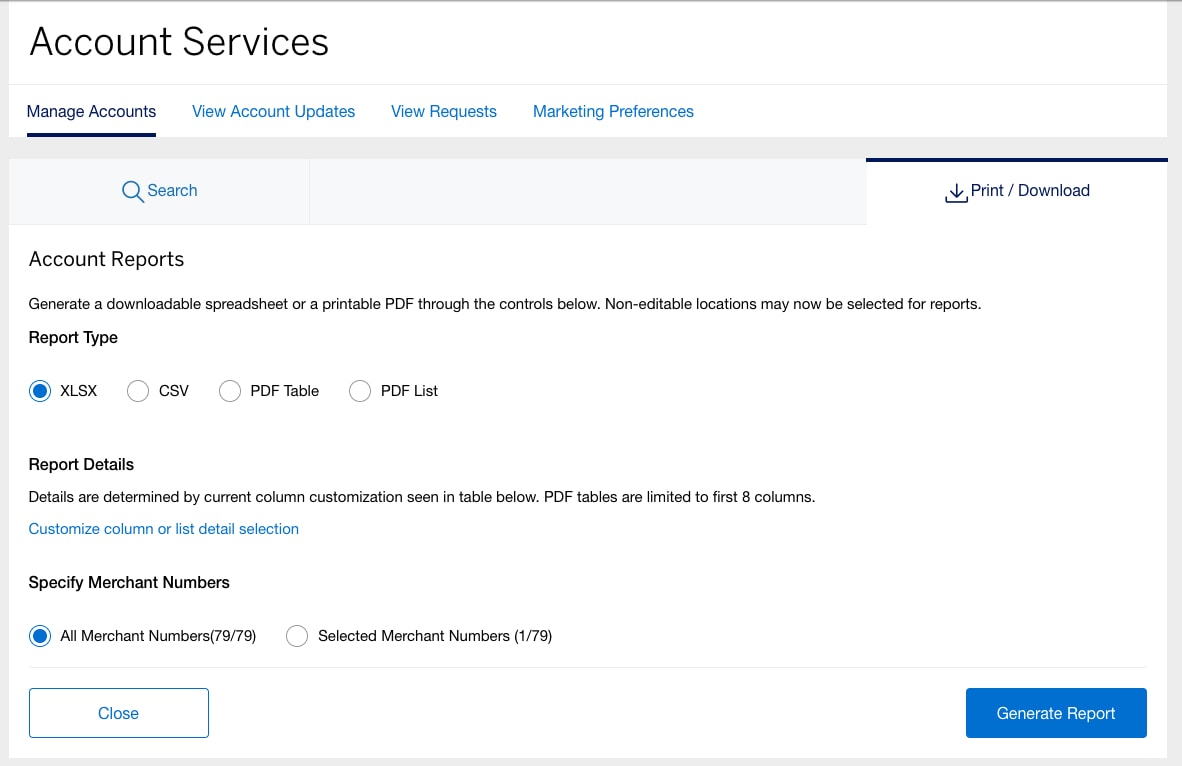Screen dimensions: 1182x766
Task: Click the Report Details label
Action: [81, 464]
